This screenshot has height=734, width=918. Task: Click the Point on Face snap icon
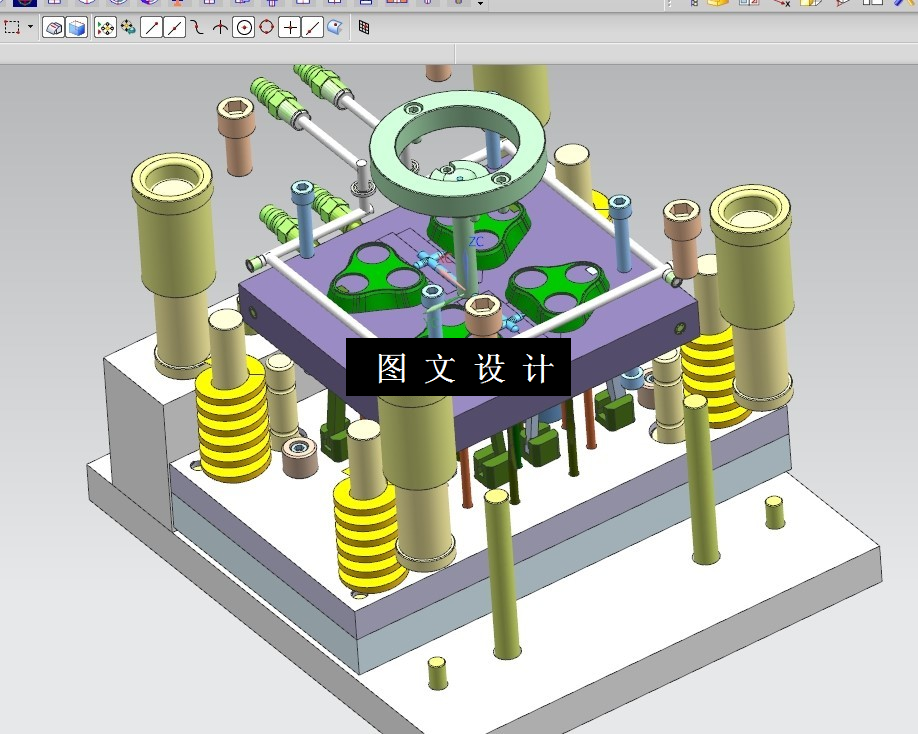335,28
